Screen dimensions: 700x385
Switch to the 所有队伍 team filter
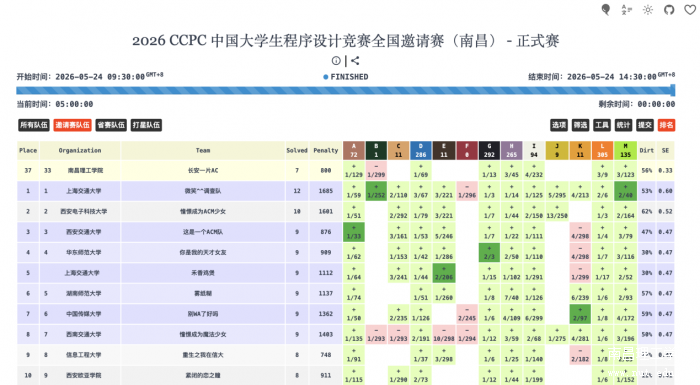(34, 125)
